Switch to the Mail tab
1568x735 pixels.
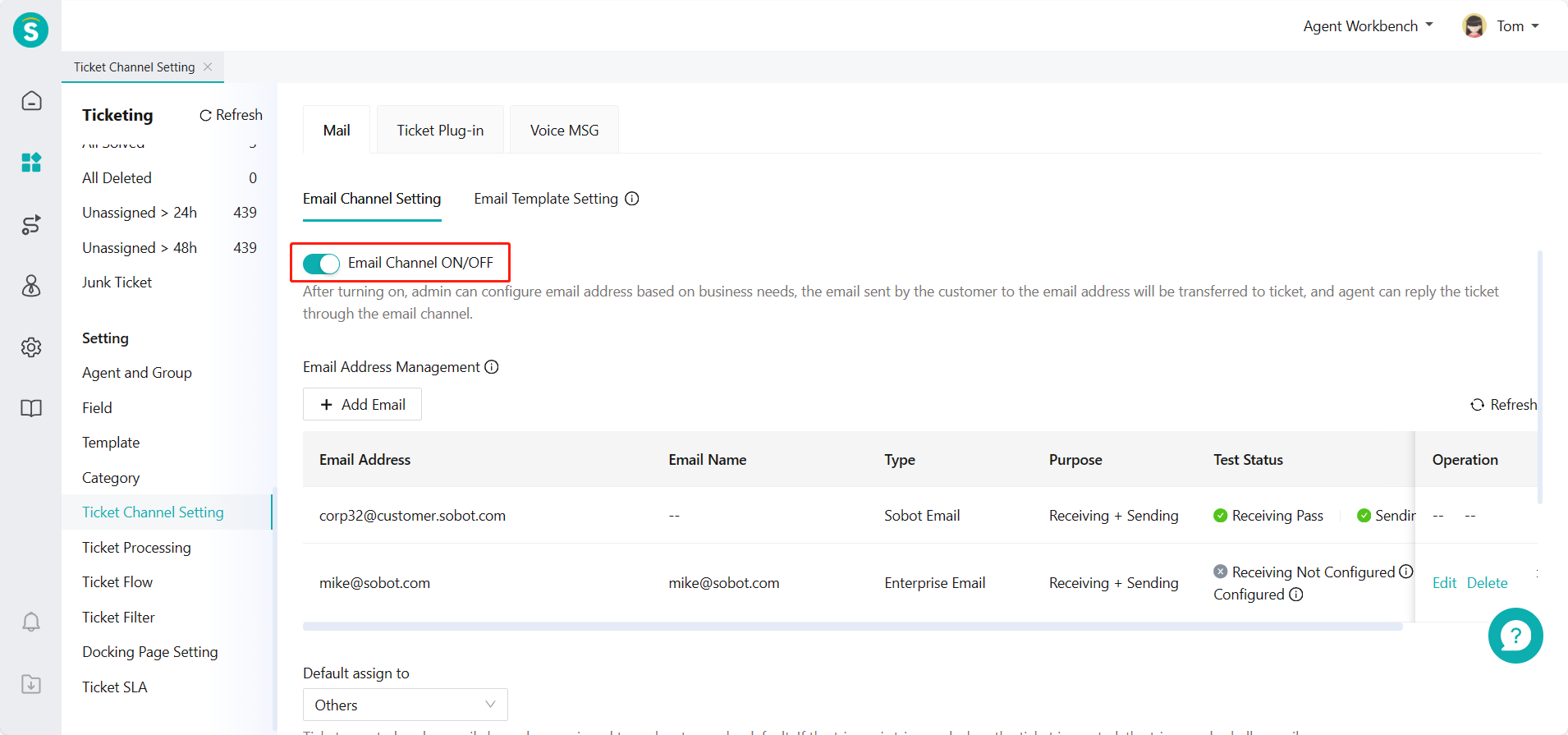(337, 130)
